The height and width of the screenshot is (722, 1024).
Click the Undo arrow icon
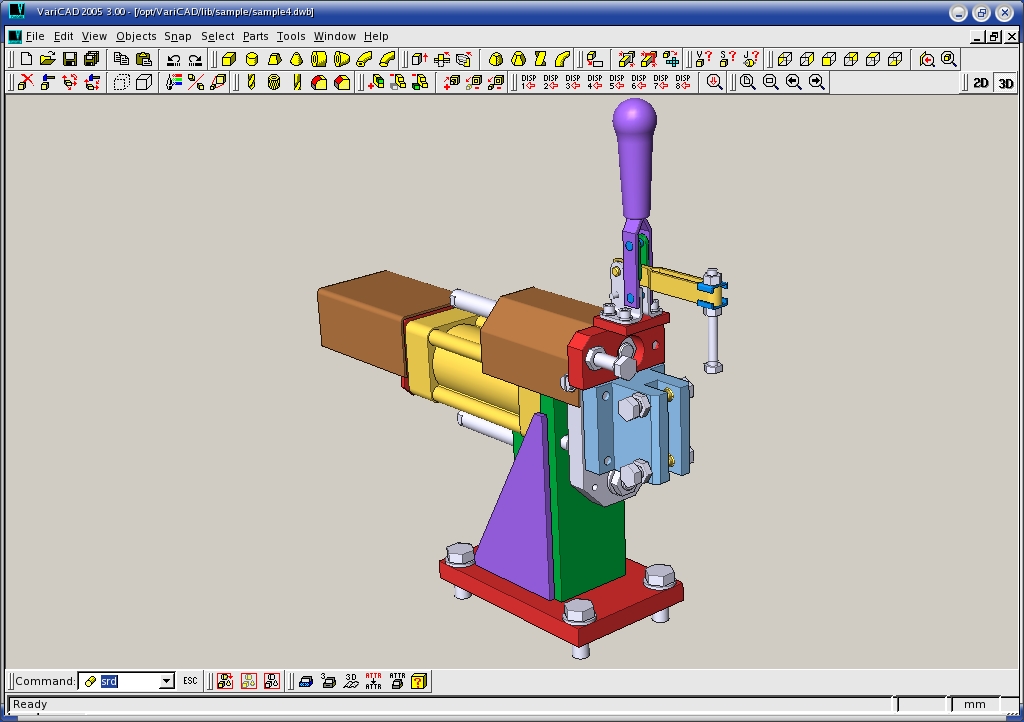(173, 60)
